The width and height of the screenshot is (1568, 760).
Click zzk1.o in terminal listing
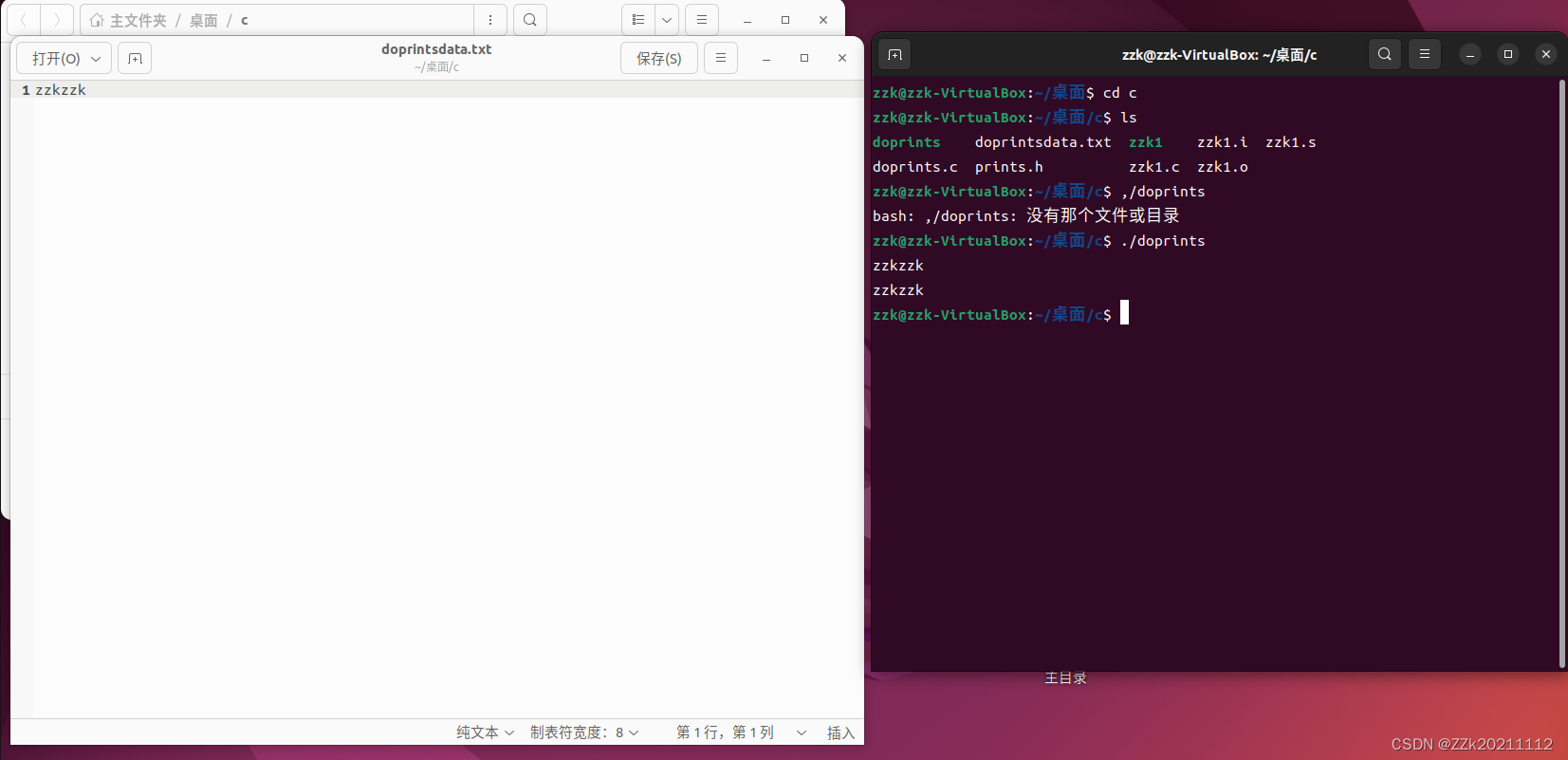1222,167
